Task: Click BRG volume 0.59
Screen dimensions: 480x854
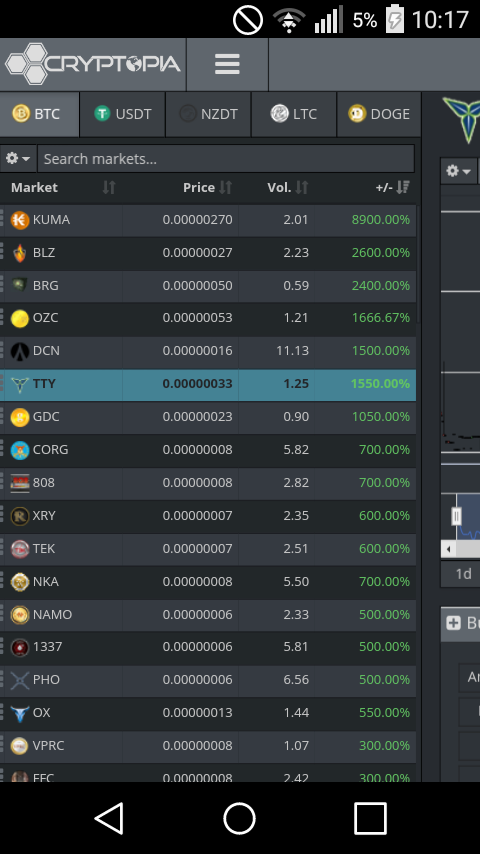Action: tap(296, 285)
